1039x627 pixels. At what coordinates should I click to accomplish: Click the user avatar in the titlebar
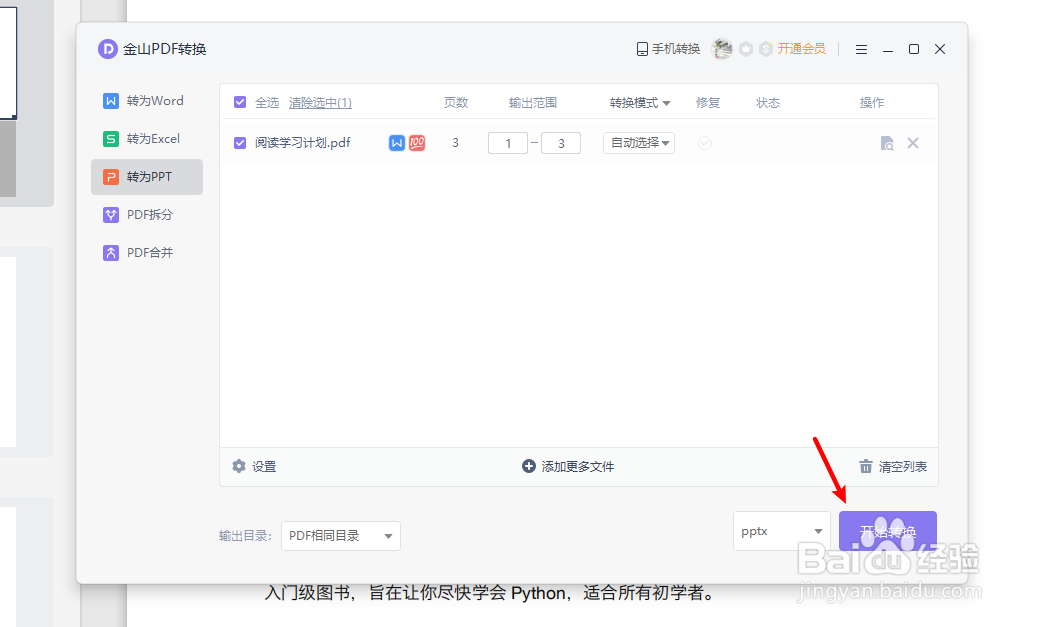(x=722, y=48)
